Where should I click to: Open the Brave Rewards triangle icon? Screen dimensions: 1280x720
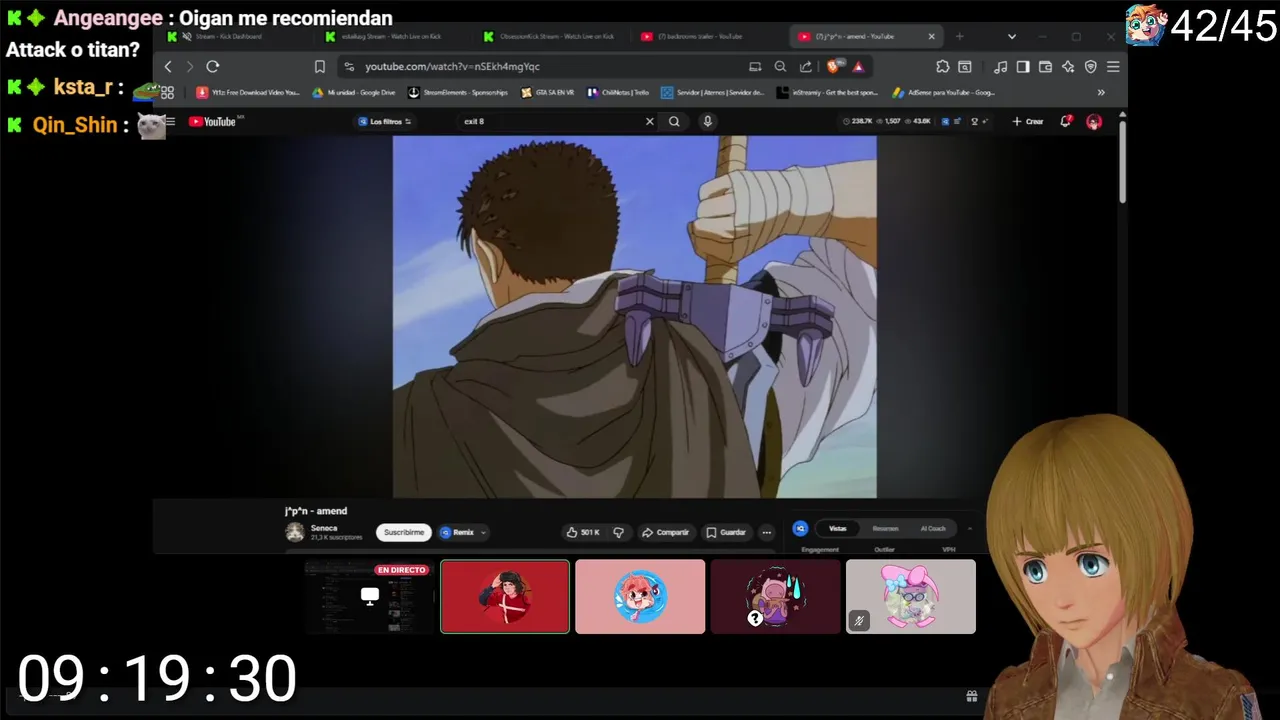858,67
